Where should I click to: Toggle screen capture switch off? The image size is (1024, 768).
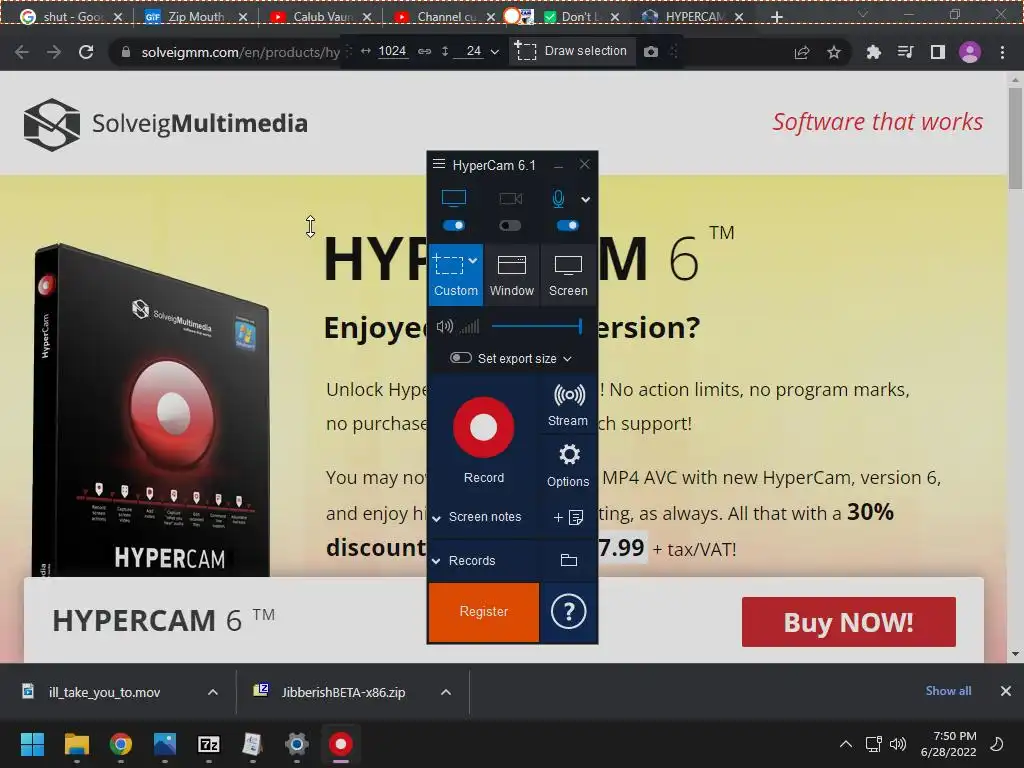pyautogui.click(x=454, y=225)
